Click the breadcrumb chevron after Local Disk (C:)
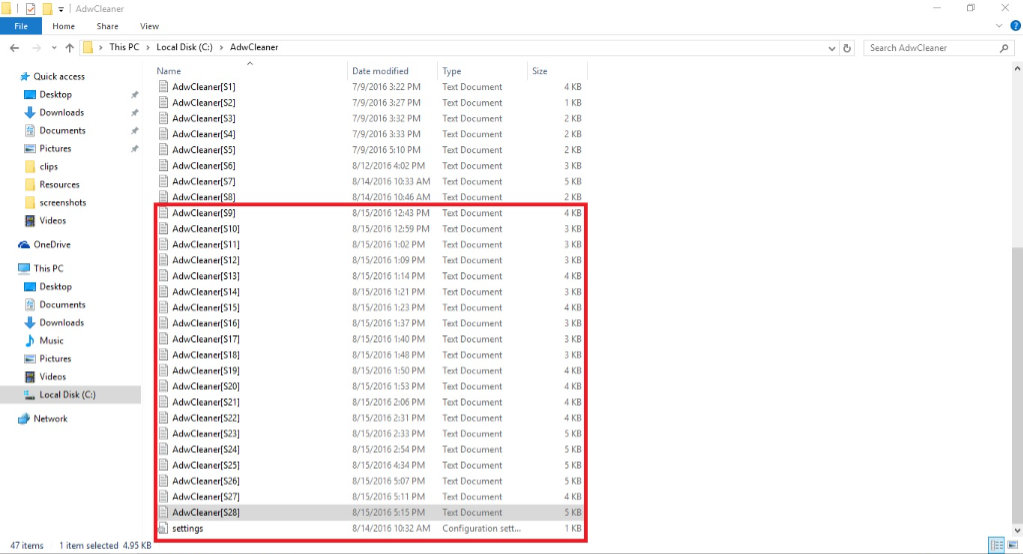This screenshot has width=1023, height=554. (221, 48)
